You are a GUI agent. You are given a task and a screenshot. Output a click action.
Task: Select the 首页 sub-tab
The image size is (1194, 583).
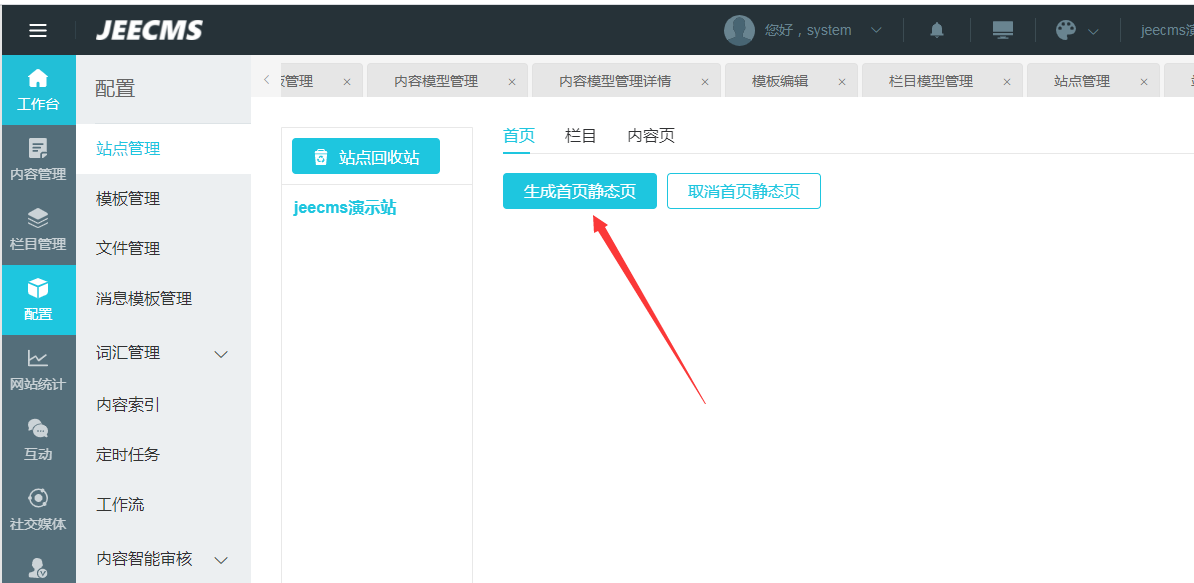point(519,136)
